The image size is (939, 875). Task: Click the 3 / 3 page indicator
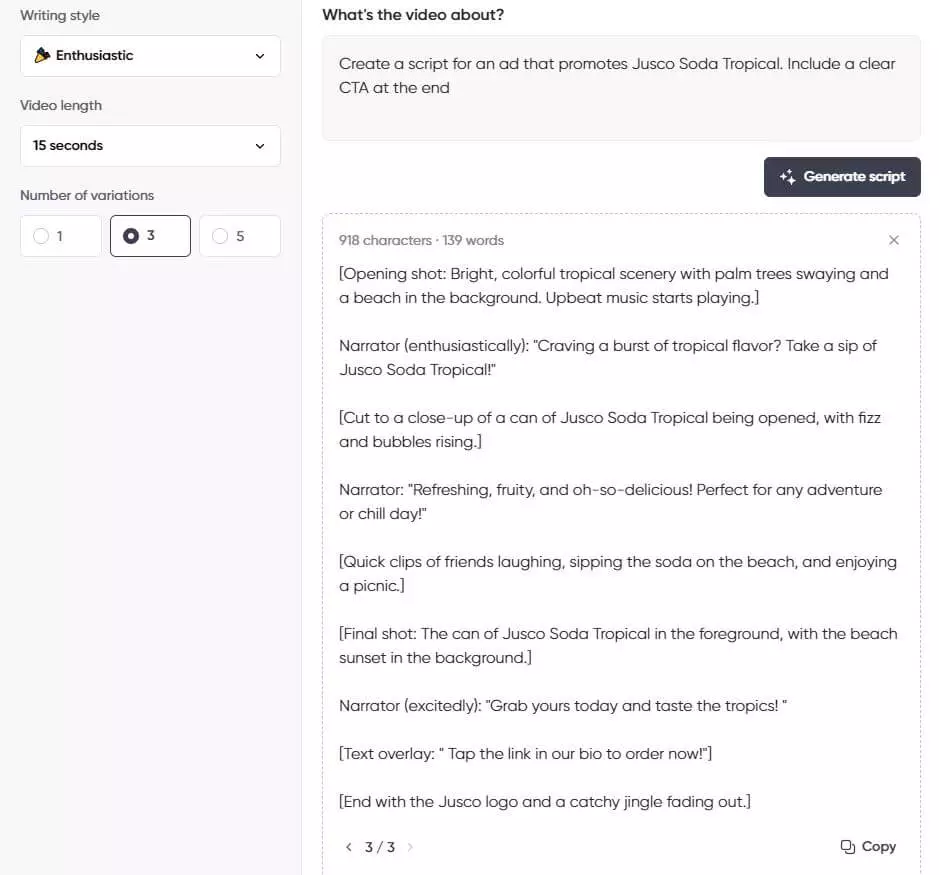pyautogui.click(x=380, y=847)
